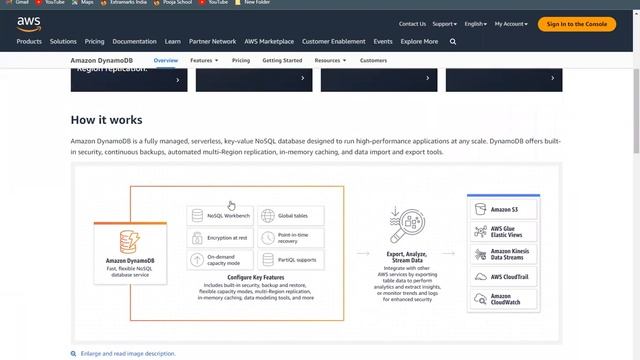Open the Gmail bookmark in bookmarks bar
Viewport: 640px width, 360px height.
point(18,2)
